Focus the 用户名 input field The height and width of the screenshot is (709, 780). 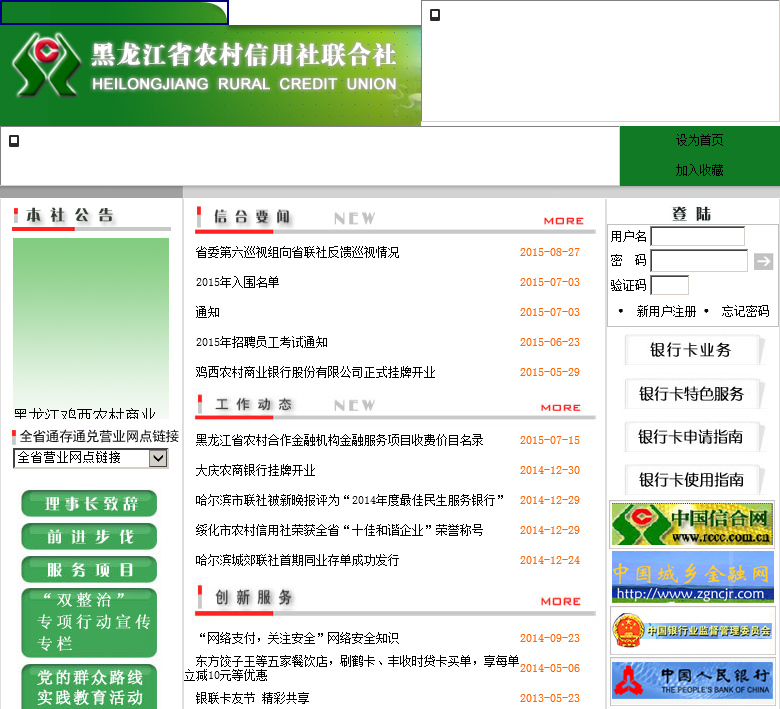(697, 236)
